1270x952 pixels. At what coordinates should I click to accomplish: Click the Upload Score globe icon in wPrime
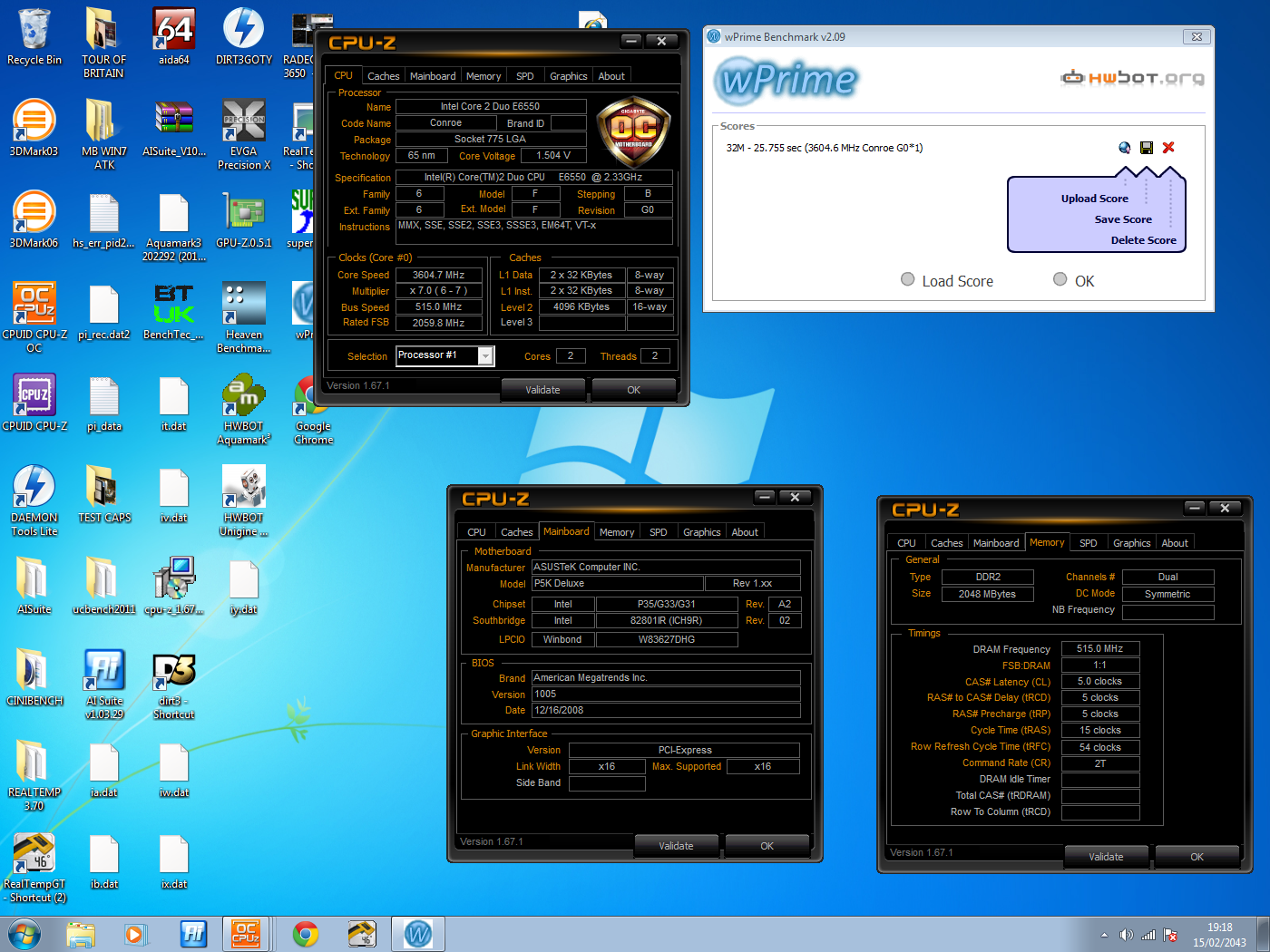pyautogui.click(x=1125, y=148)
